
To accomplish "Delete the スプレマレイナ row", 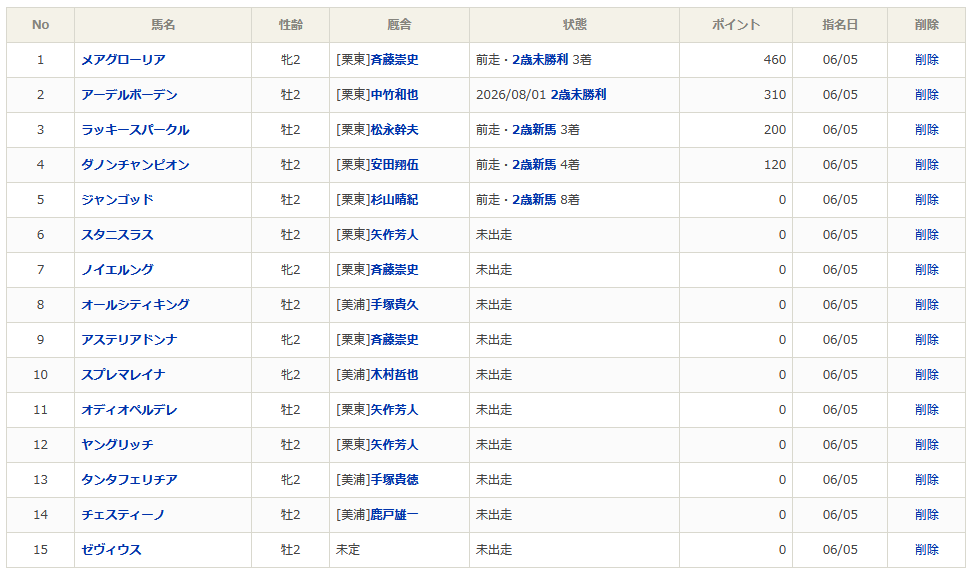I will 926,375.
